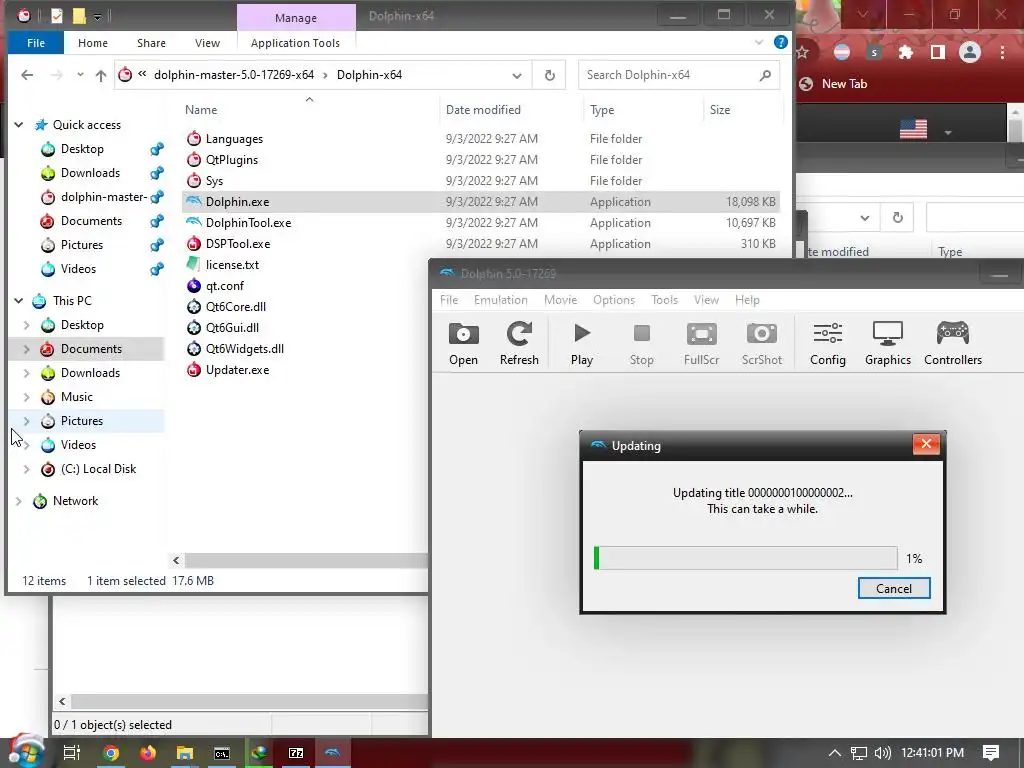Cancel the title update
This screenshot has width=1024, height=768.
893,588
